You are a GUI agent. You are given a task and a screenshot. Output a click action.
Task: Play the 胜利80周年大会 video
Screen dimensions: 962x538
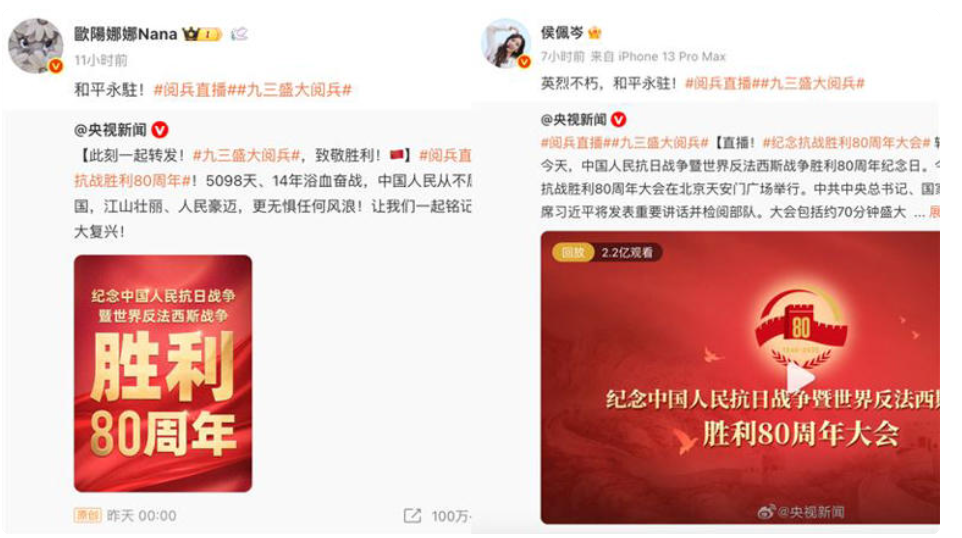800,378
